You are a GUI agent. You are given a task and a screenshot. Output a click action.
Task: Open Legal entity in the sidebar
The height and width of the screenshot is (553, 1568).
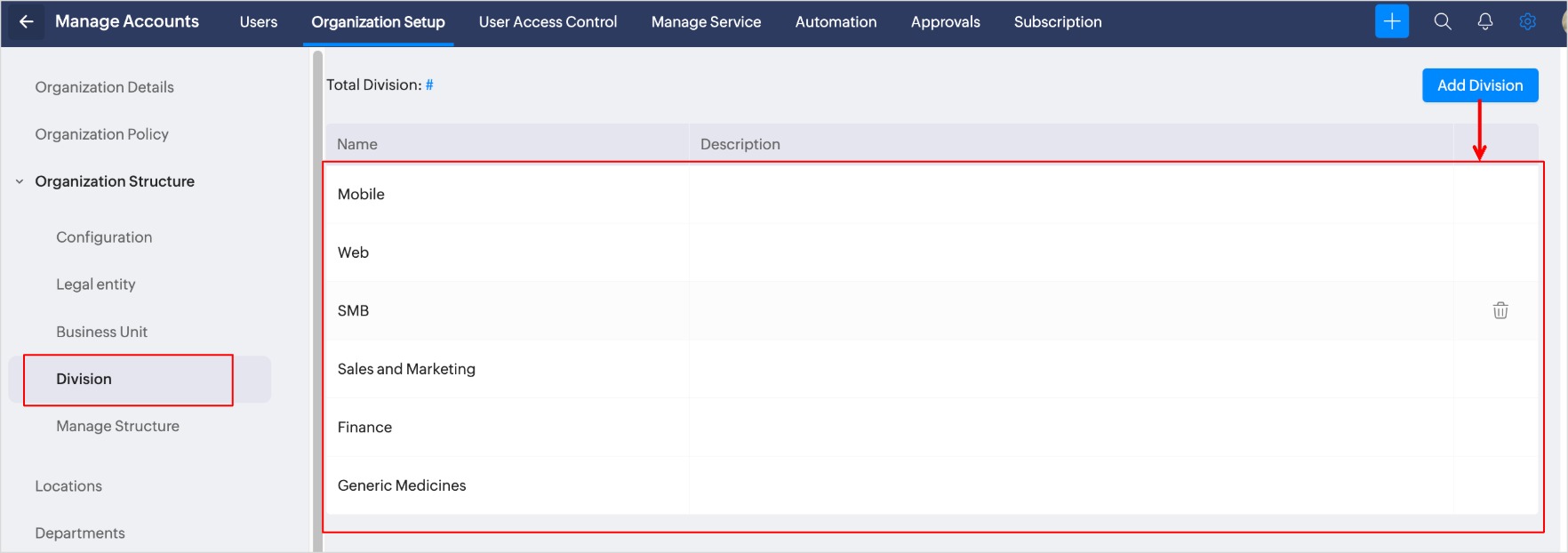[x=96, y=285]
